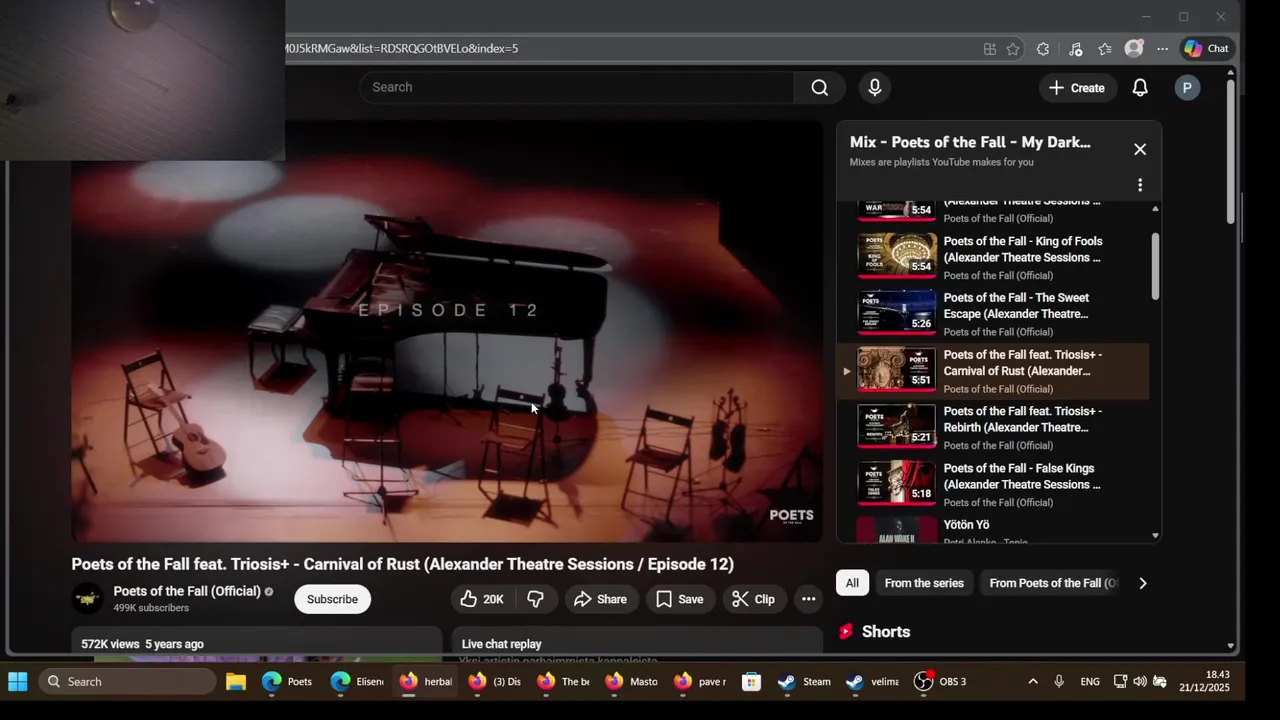Play Yötön Yö from the playlist
Screen dimensions: 1280x720
click(993, 531)
